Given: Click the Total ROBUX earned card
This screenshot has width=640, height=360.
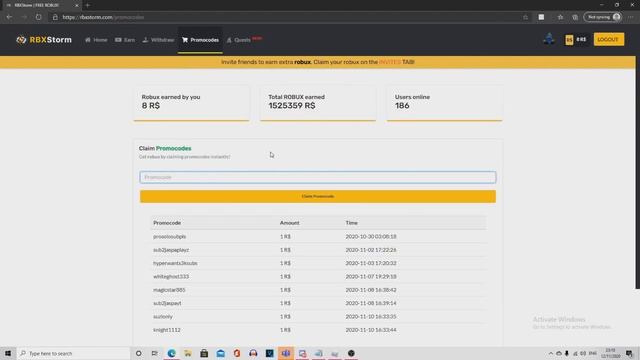Looking at the screenshot, I should coord(318,103).
